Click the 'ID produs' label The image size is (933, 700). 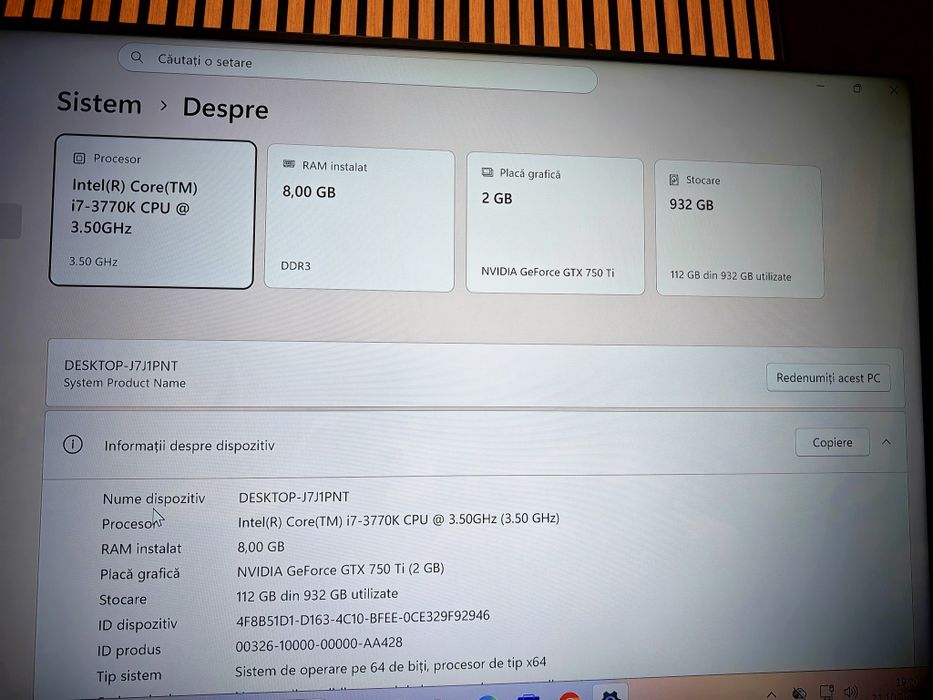(129, 650)
